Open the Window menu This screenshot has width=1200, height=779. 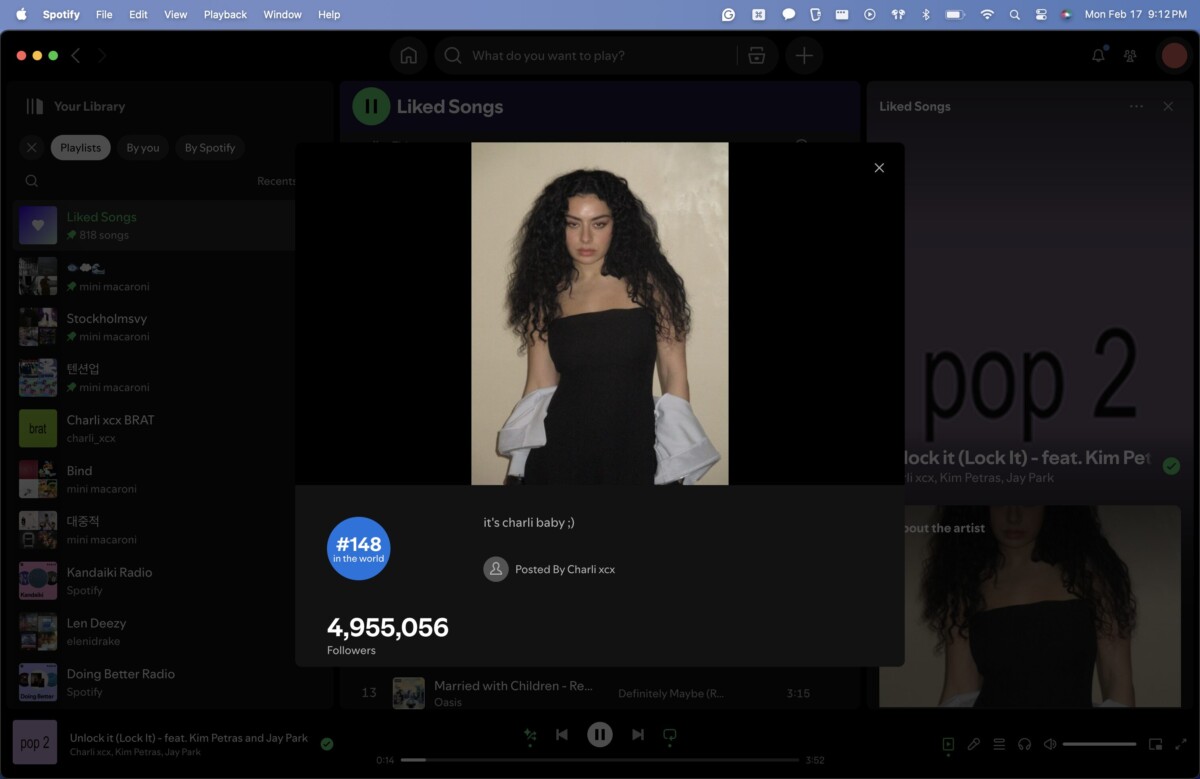point(282,14)
